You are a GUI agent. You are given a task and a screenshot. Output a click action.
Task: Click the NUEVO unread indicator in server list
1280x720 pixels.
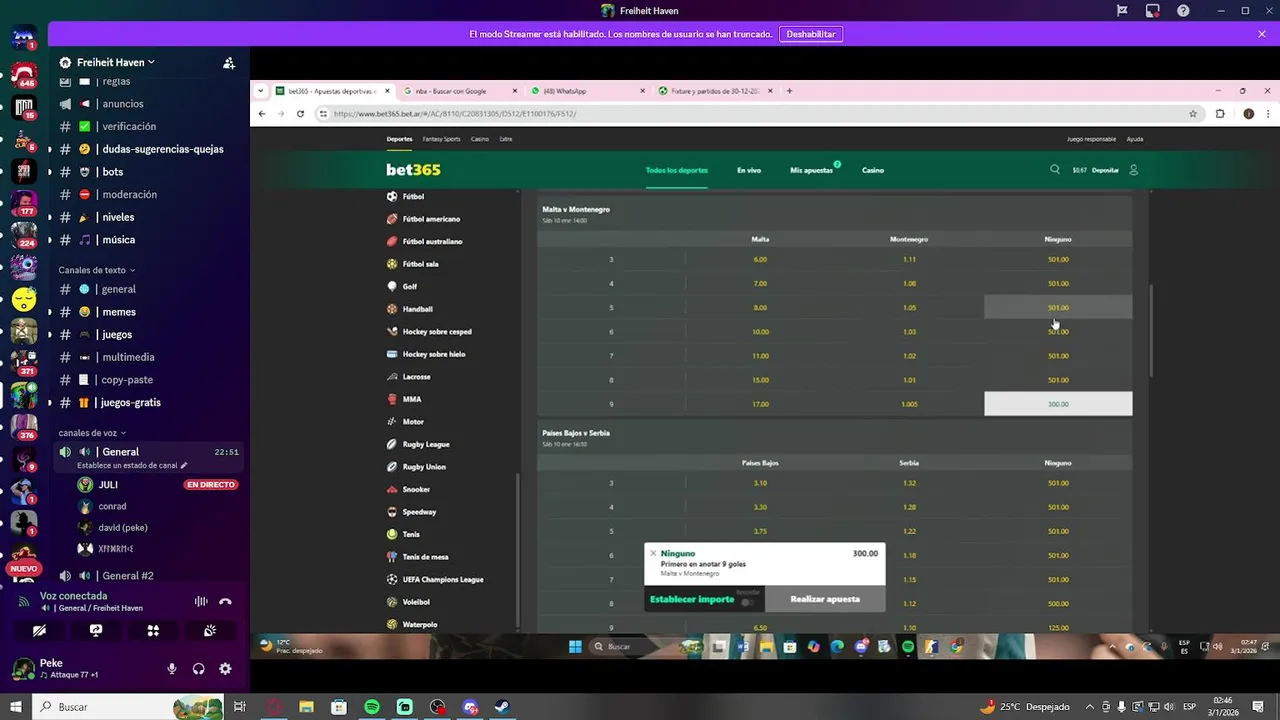point(23,568)
